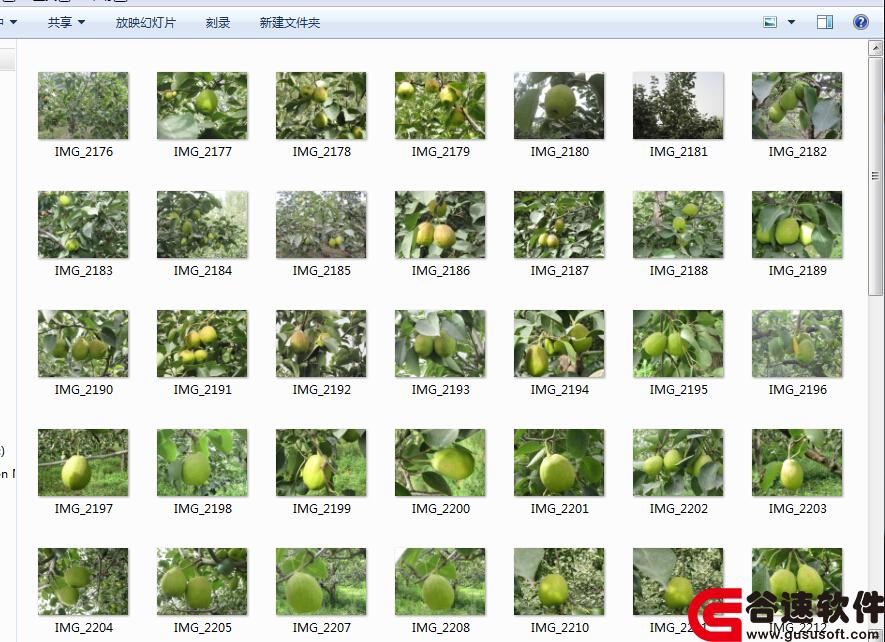Click 放映幻灯片 slideshow button

click(146, 23)
